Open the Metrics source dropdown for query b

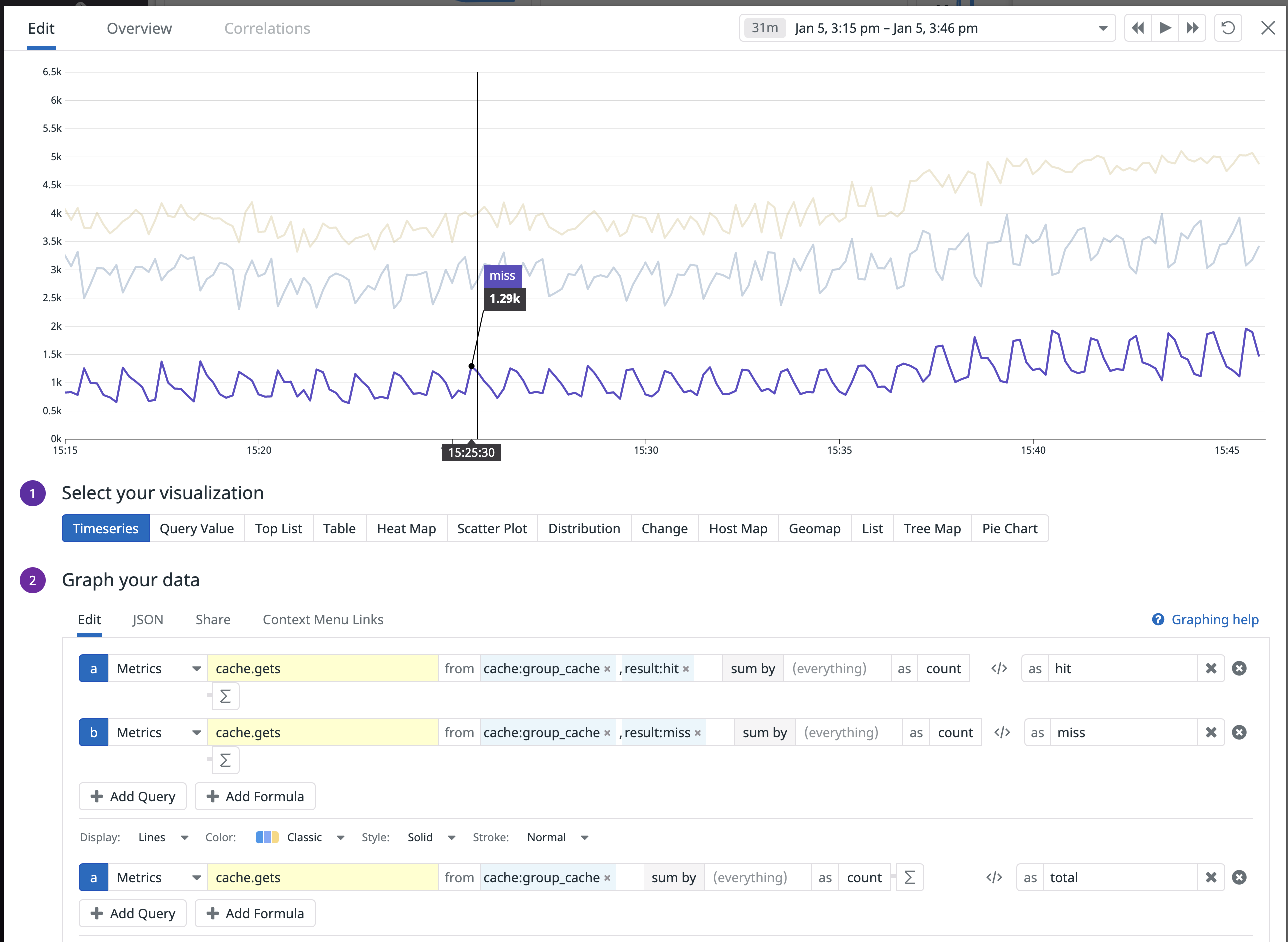158,732
